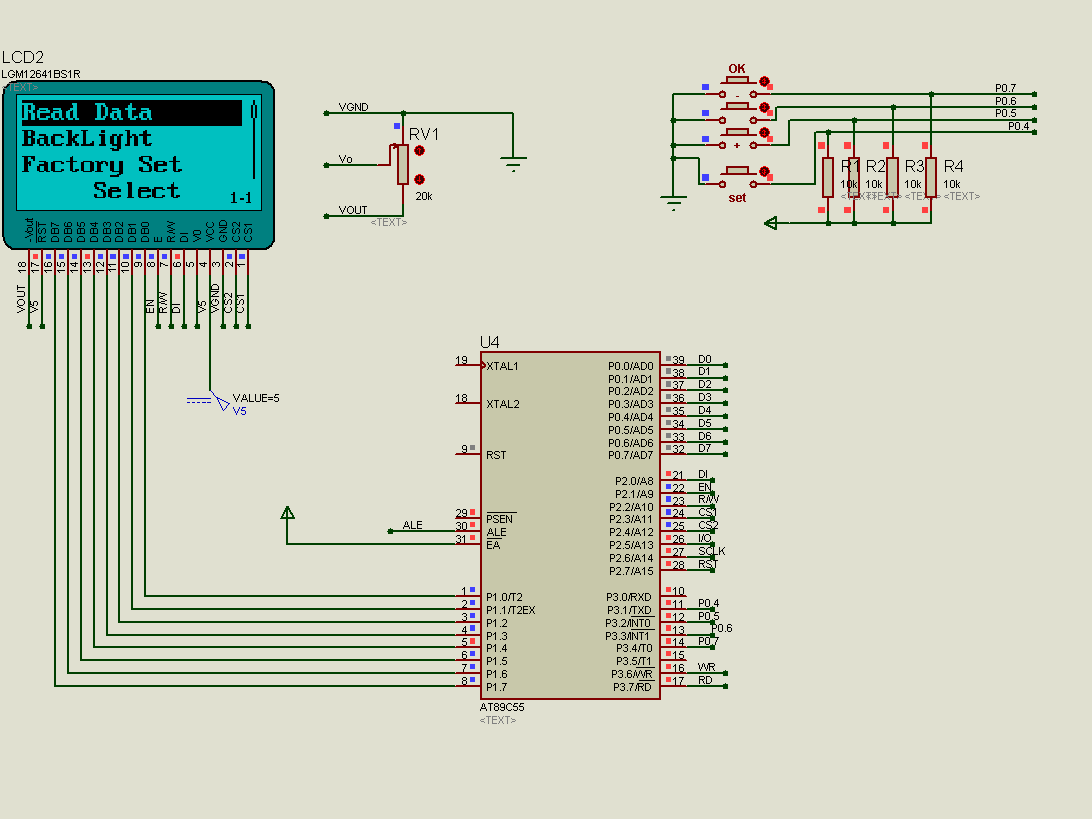The width and height of the screenshot is (1092, 819).
Task: Select the power arrow terminal below resistors R1-R4
Action: (x=770, y=223)
